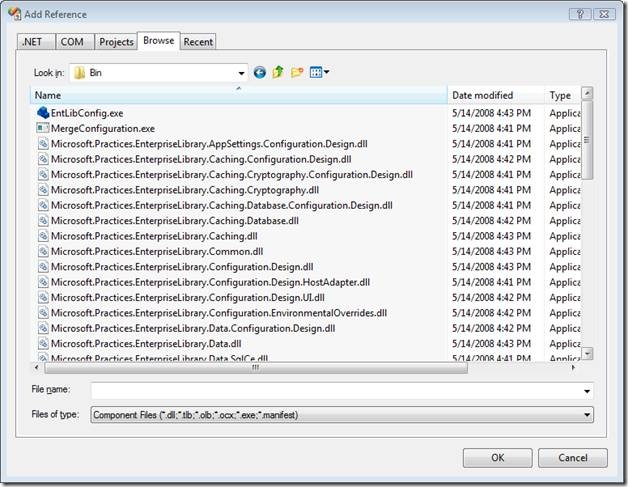
Task: Click icon of EnterpriseLibrary.Caching.dll
Action: click(x=43, y=236)
